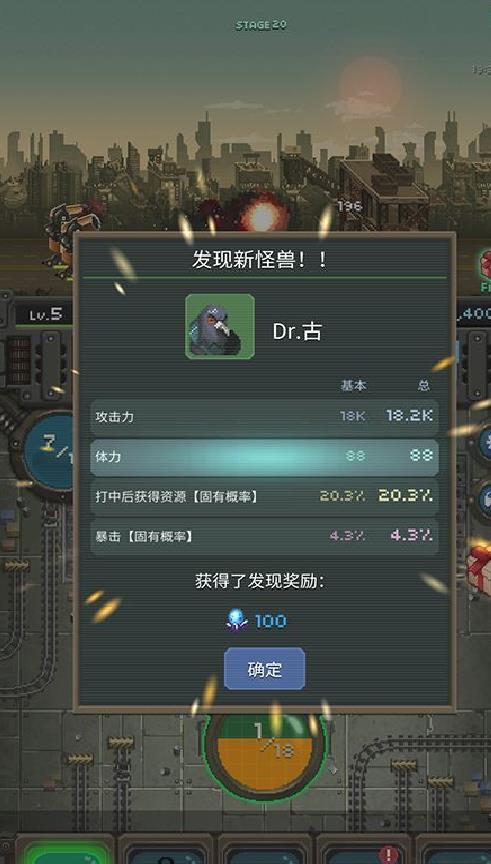
Task: Select the 攻击力 stat row
Action: pyautogui.click(x=264, y=417)
